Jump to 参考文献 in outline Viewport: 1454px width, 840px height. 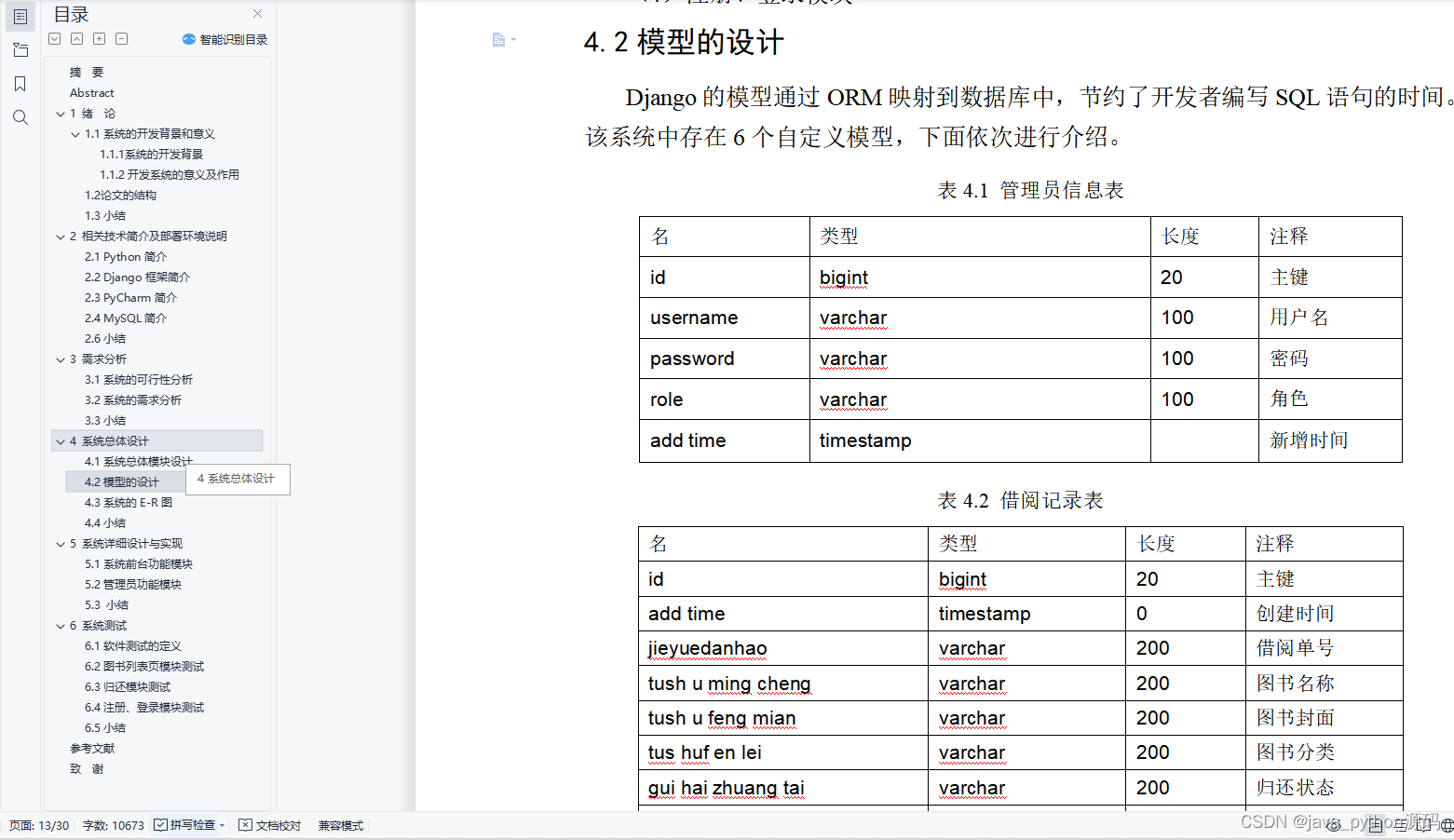[92, 749]
